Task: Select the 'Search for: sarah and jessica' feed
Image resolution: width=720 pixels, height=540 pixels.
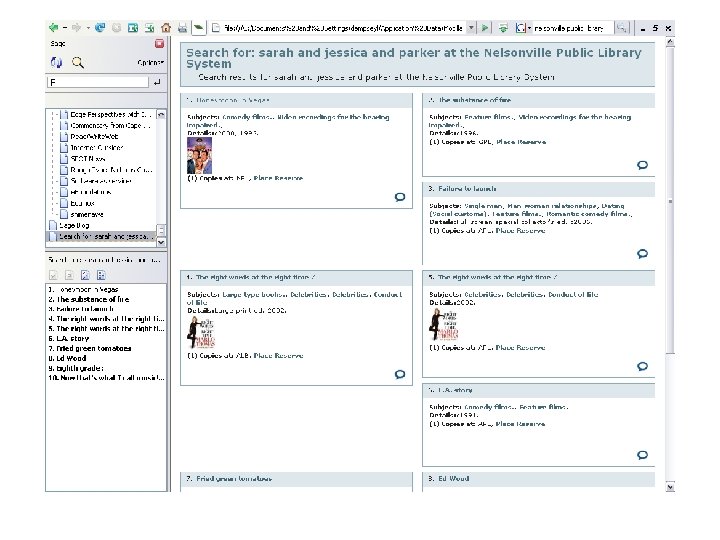Action: pyautogui.click(x=104, y=236)
